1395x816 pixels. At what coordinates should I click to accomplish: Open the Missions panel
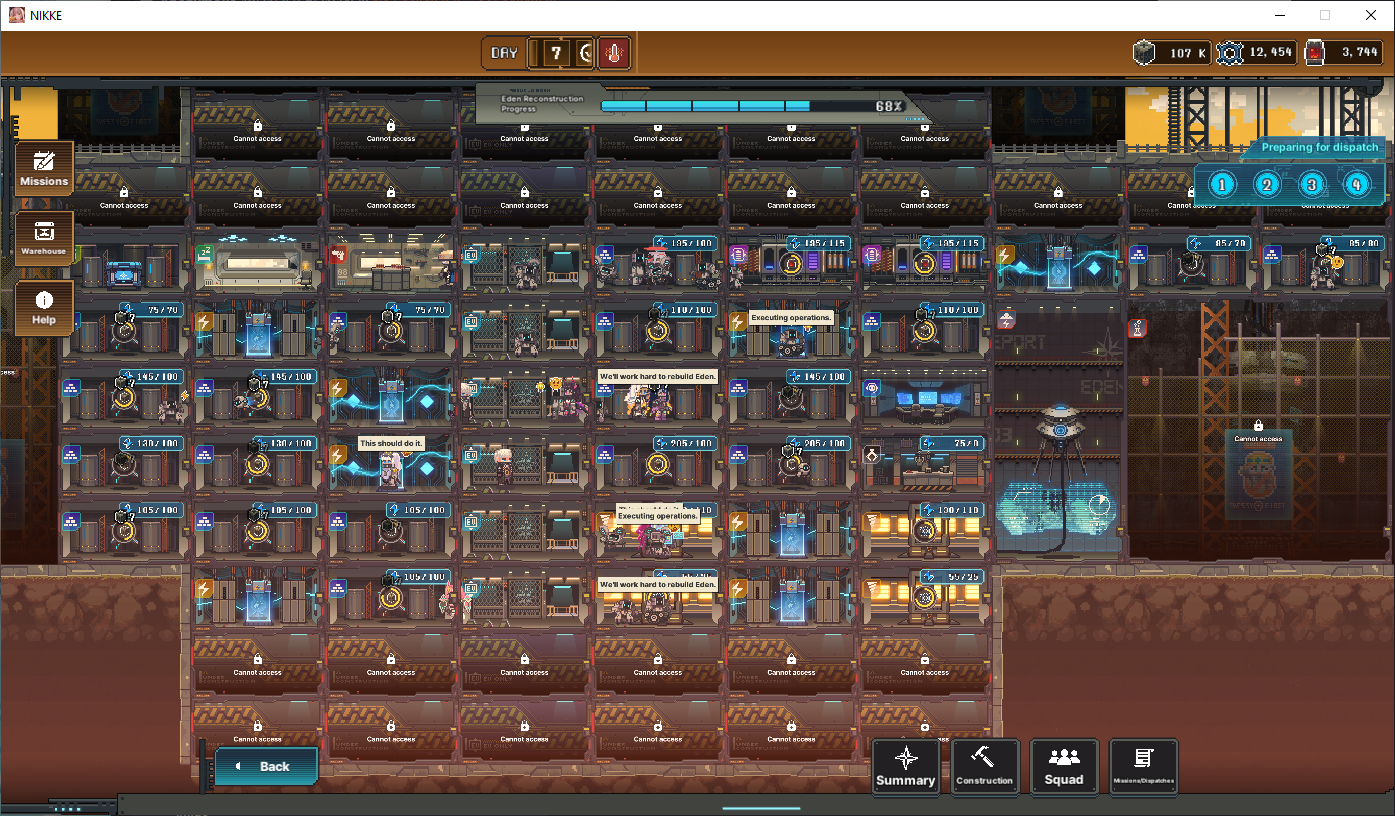pos(44,168)
